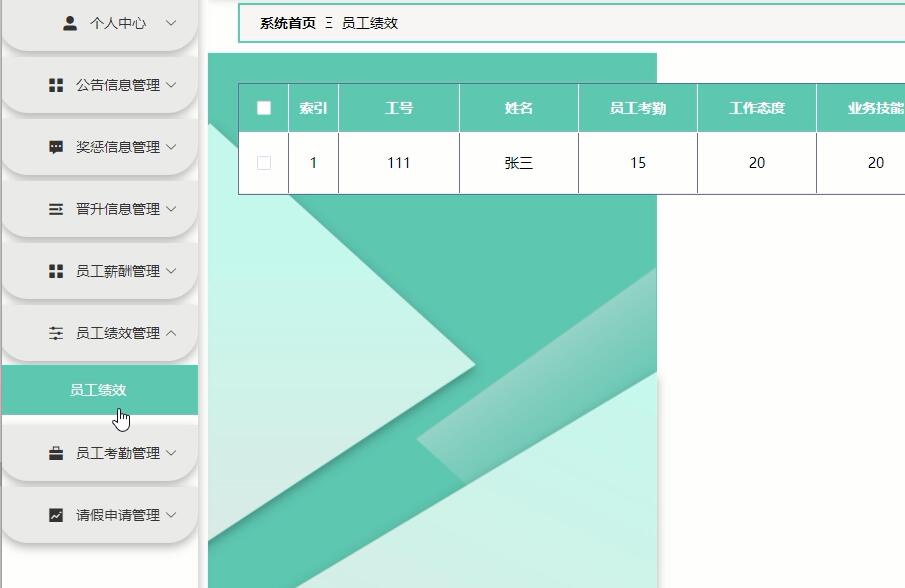This screenshot has height=588, width=905.
Task: Expand the 员工考勤管理 menu section
Action: pos(115,452)
